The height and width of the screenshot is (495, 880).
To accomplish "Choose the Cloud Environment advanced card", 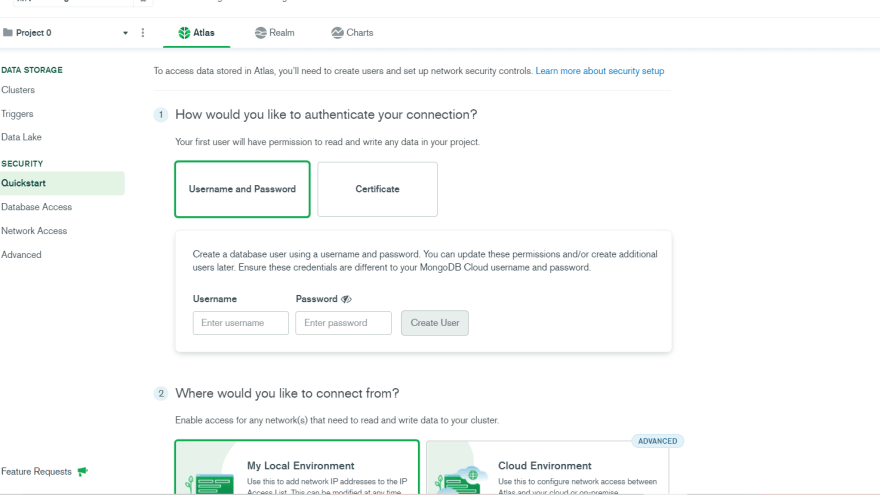I will pyautogui.click(x=547, y=467).
